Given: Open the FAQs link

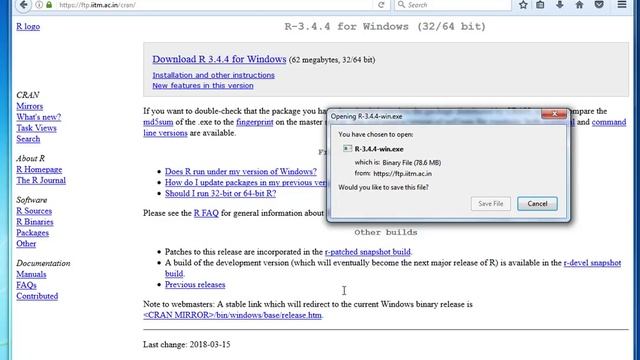Looking at the screenshot, I should 27,285.
